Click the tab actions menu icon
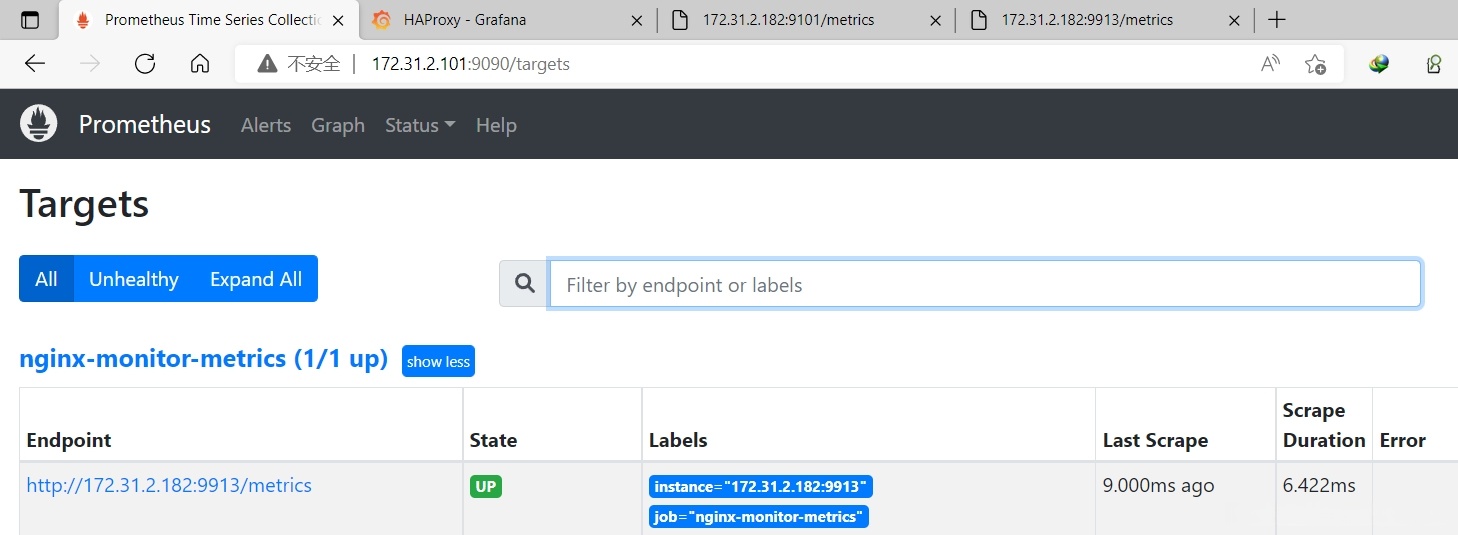 click(x=29, y=20)
